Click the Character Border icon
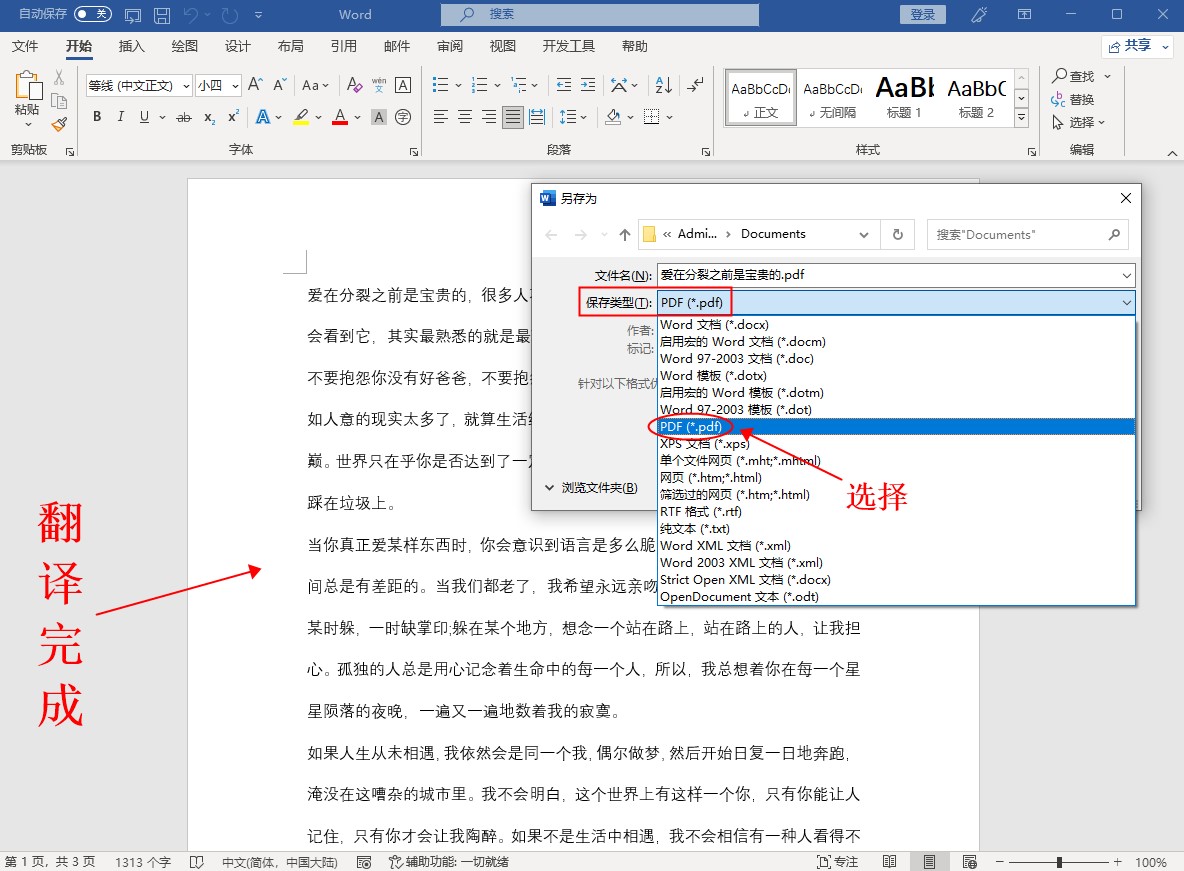 (403, 85)
